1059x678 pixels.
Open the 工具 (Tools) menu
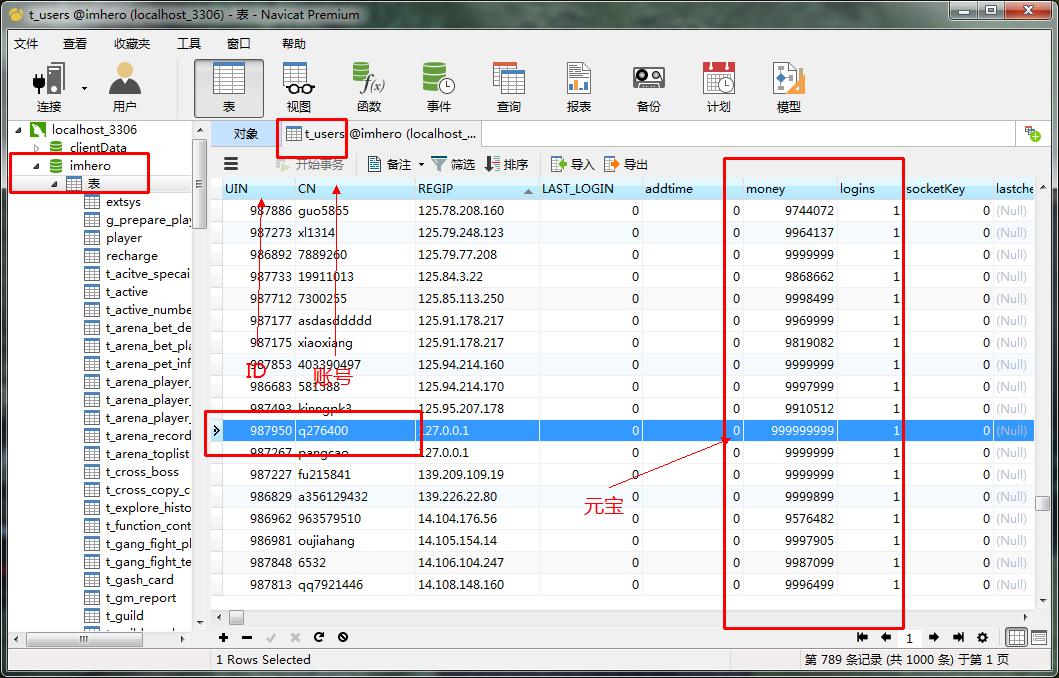point(189,44)
